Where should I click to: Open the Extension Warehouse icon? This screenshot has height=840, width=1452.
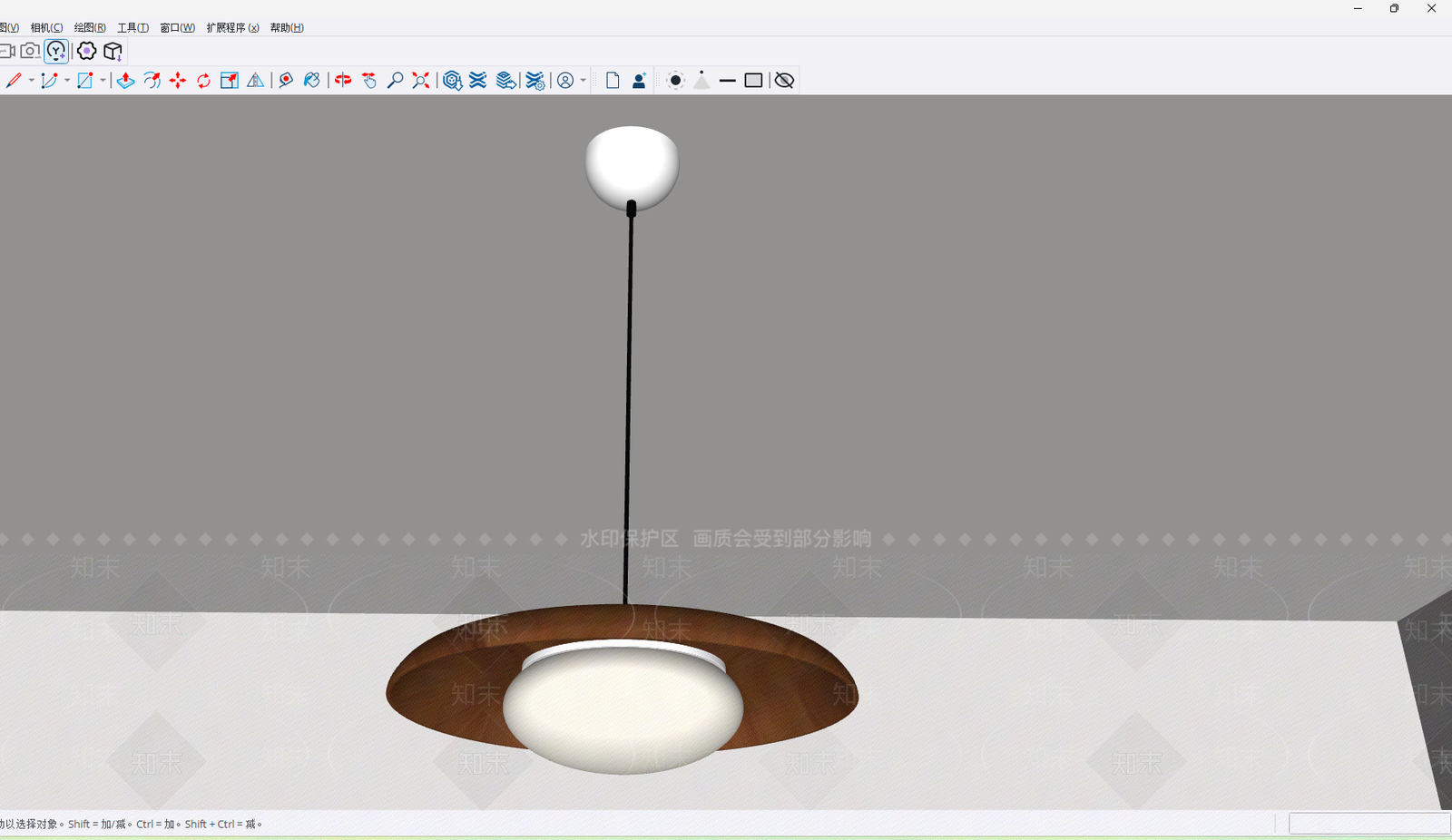[478, 81]
